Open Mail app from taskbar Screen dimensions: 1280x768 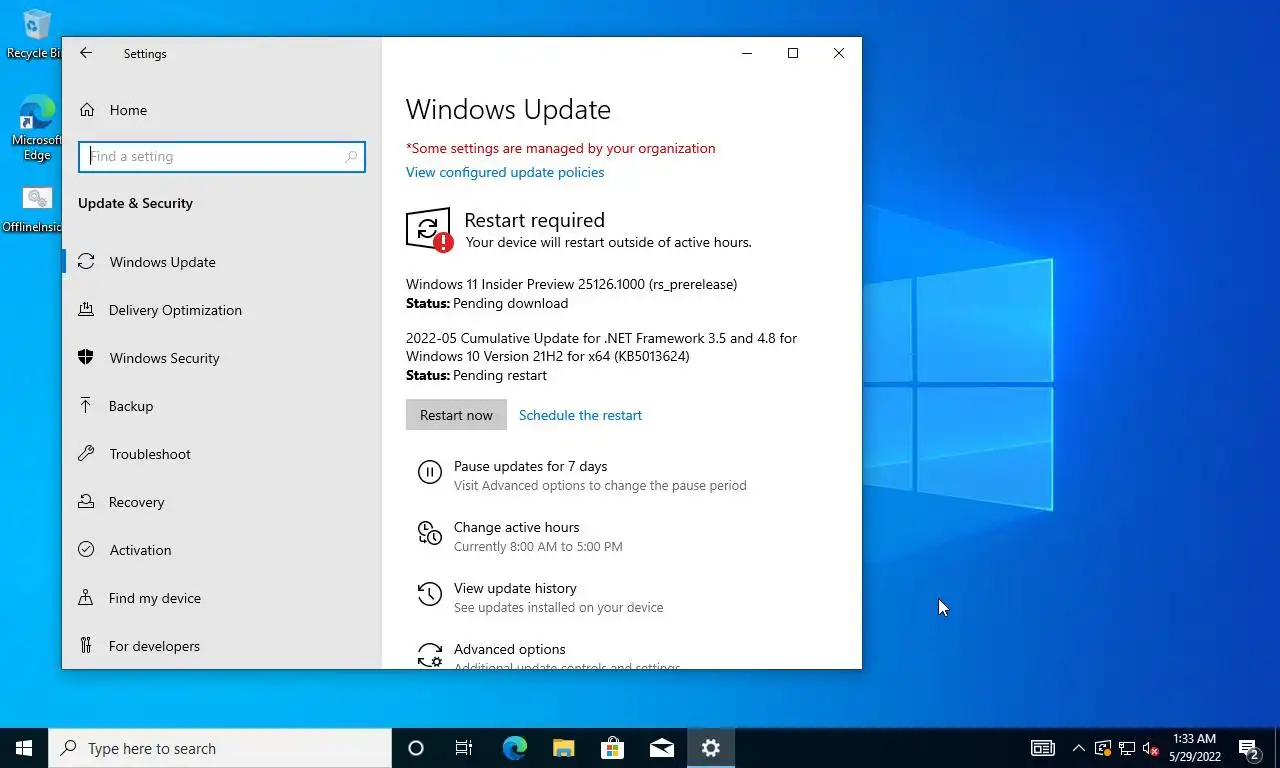[661, 748]
